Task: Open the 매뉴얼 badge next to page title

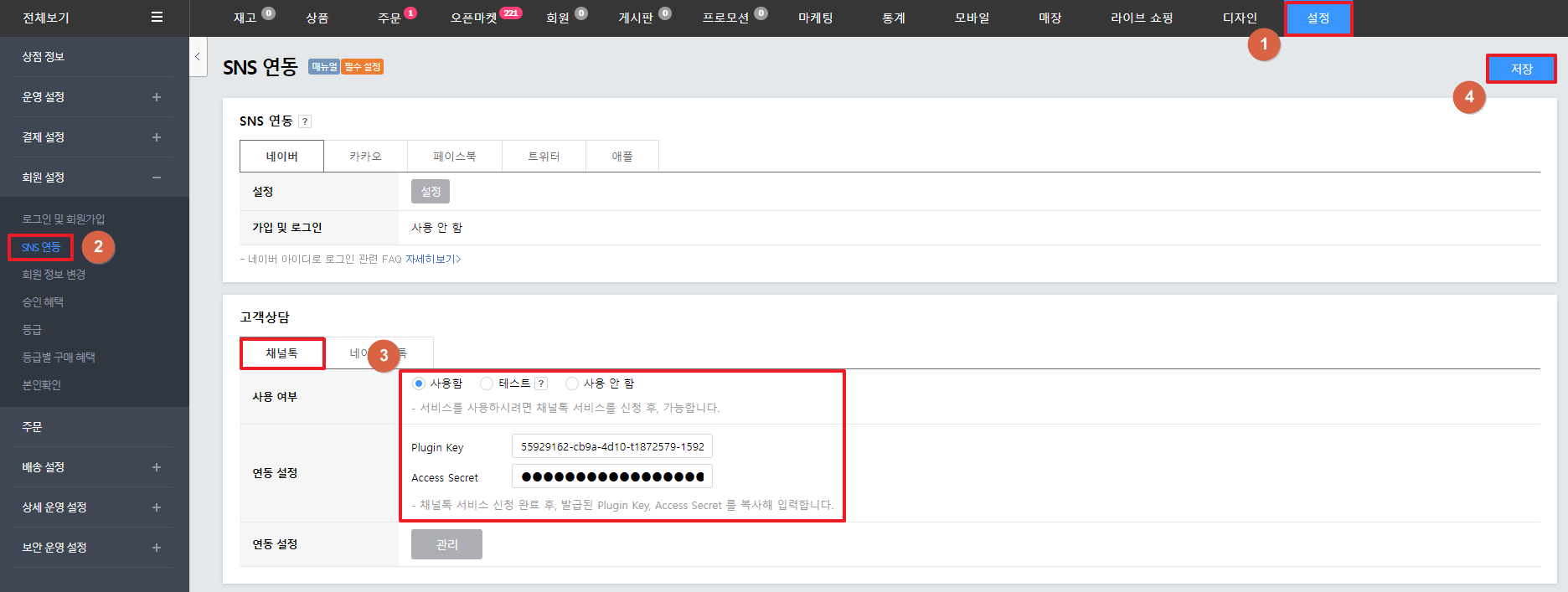Action: (x=323, y=67)
